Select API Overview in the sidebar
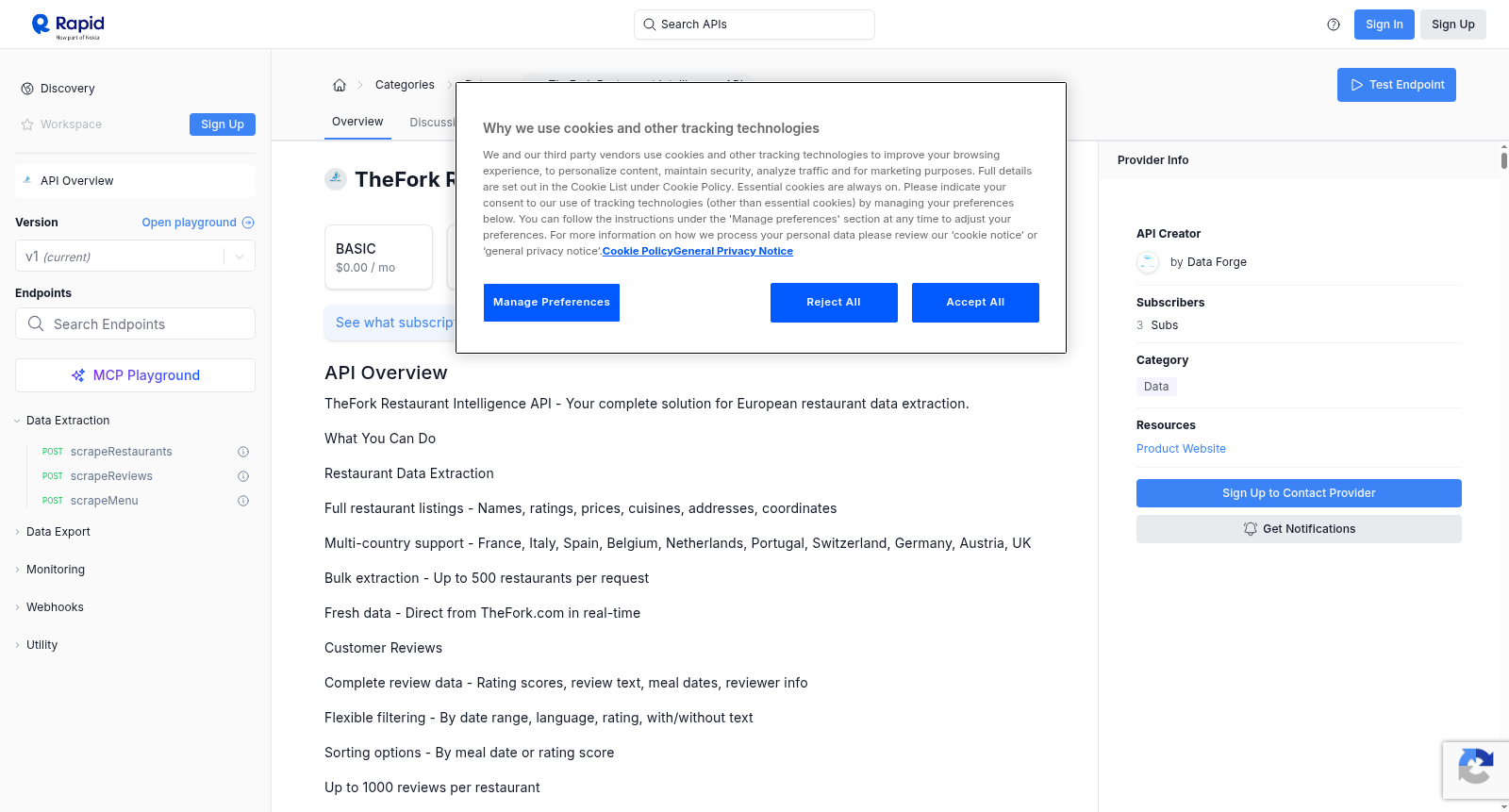The height and width of the screenshot is (812, 1509). [135, 181]
